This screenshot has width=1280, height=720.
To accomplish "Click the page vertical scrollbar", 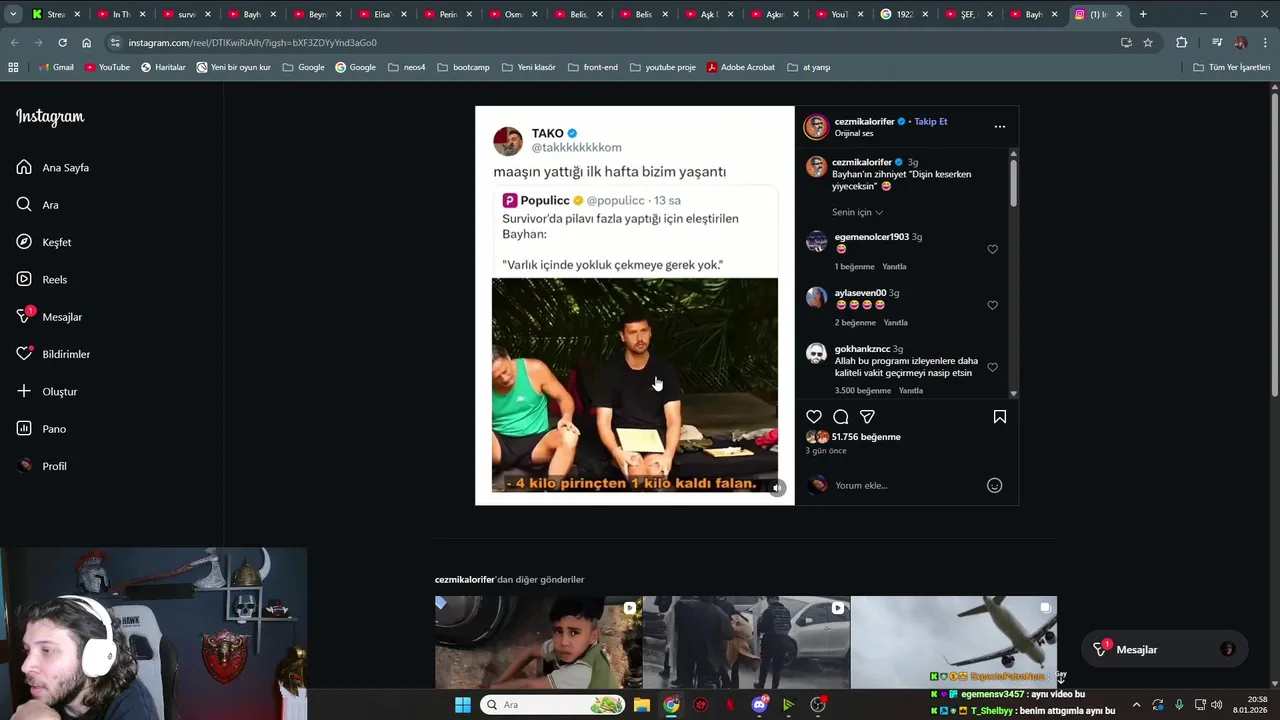I will [1274, 245].
